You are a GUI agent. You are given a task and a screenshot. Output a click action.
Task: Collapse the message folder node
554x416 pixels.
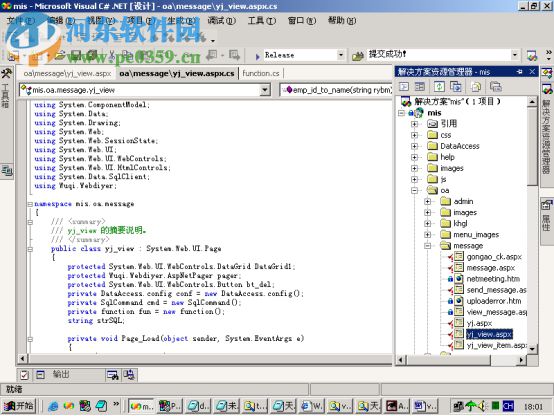428,246
